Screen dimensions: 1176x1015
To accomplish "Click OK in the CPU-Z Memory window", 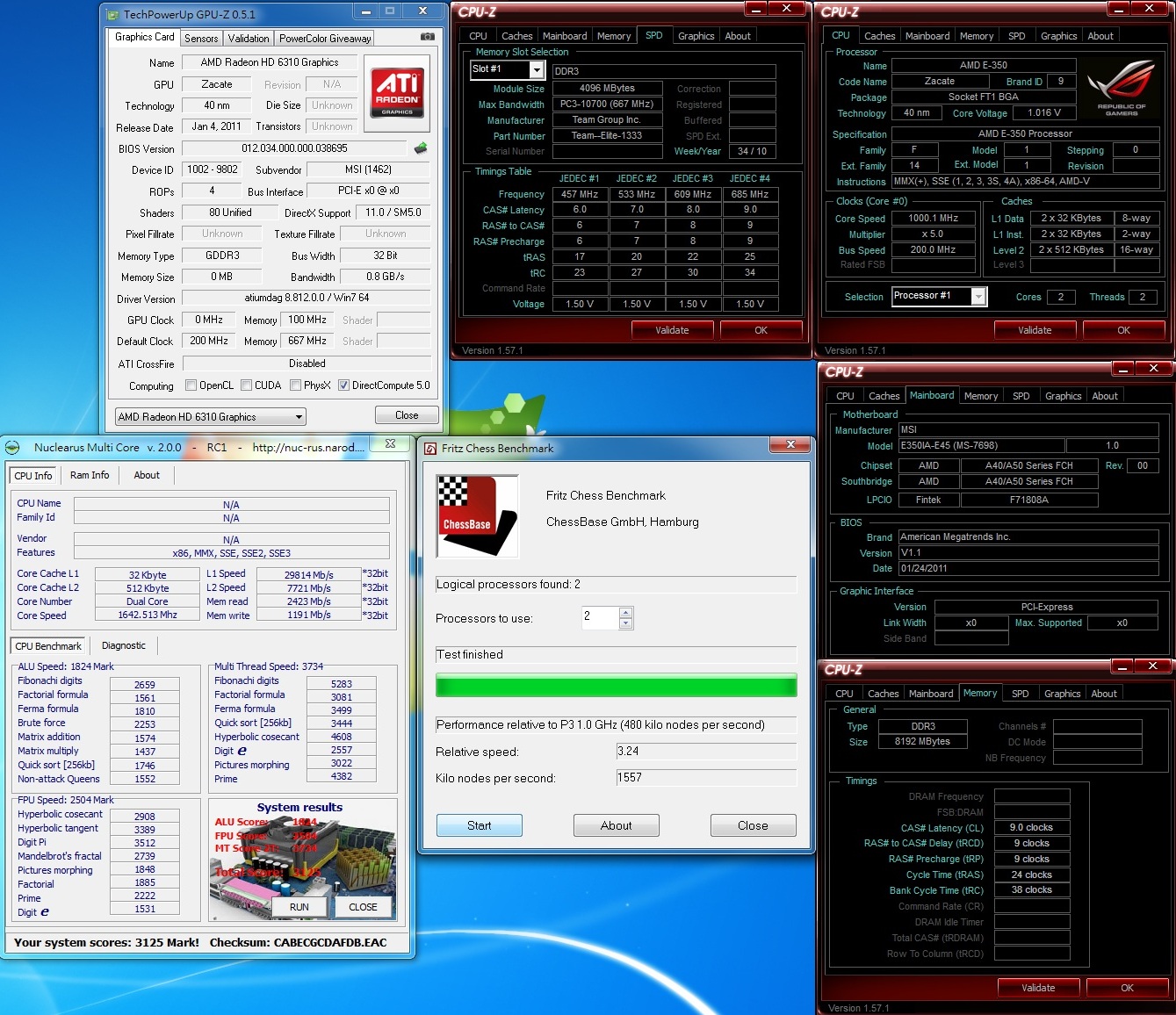I will point(1127,988).
